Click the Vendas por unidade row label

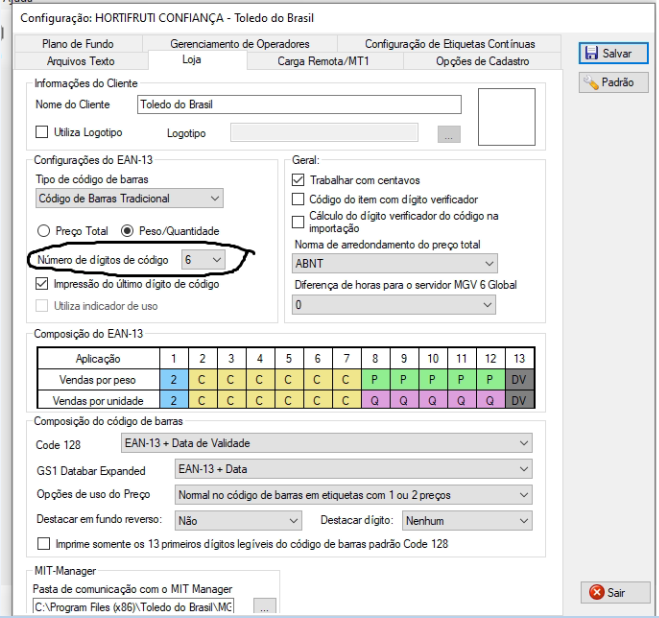point(98,400)
